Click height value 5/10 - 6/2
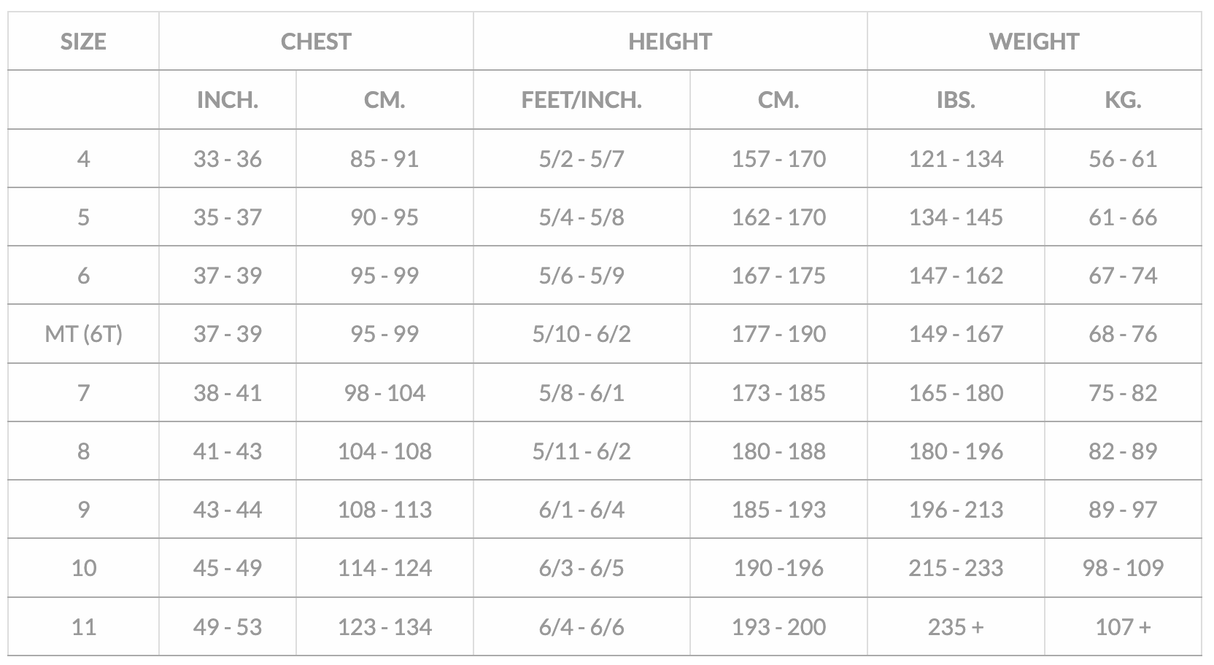The height and width of the screenshot is (665, 1214). click(581, 334)
